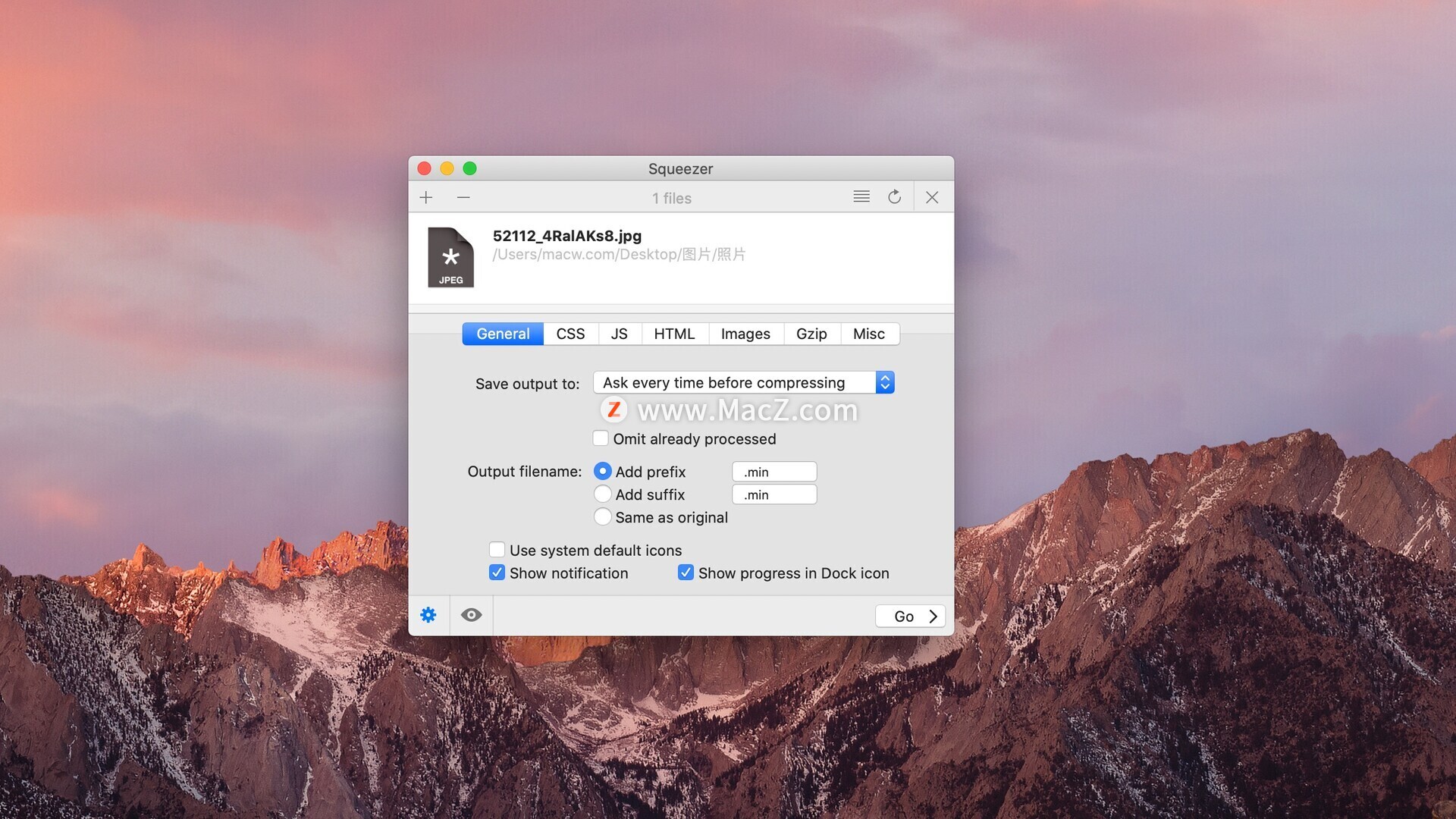1456x819 pixels.
Task: Click the suffix .min text field
Action: [x=774, y=494]
